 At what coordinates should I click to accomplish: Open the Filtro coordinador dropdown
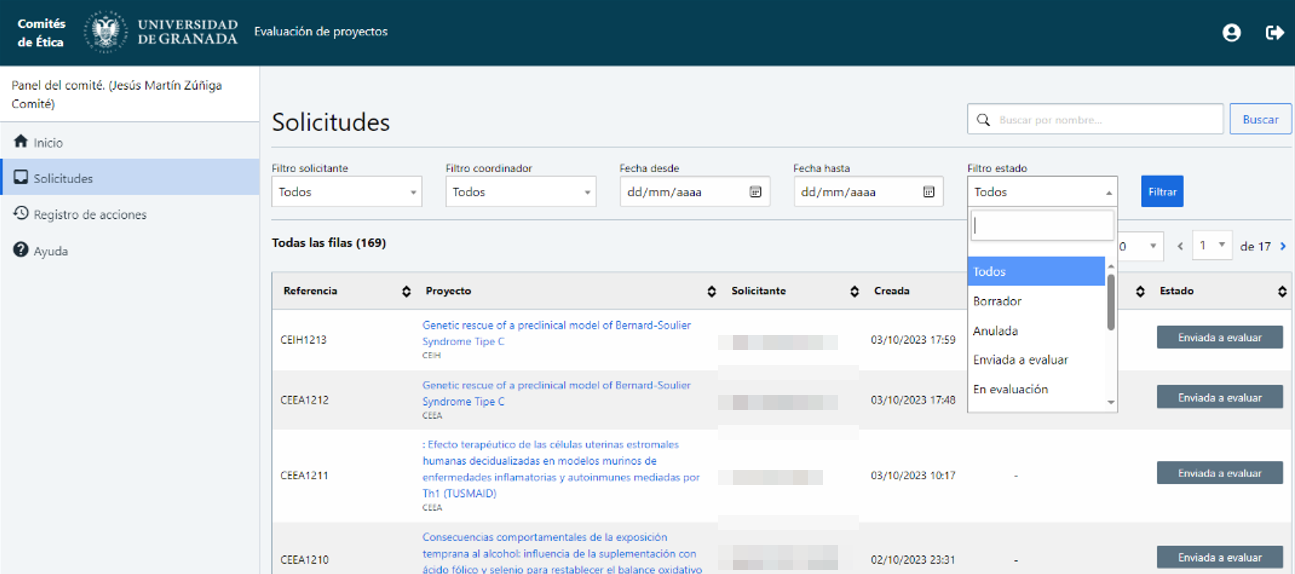(520, 192)
